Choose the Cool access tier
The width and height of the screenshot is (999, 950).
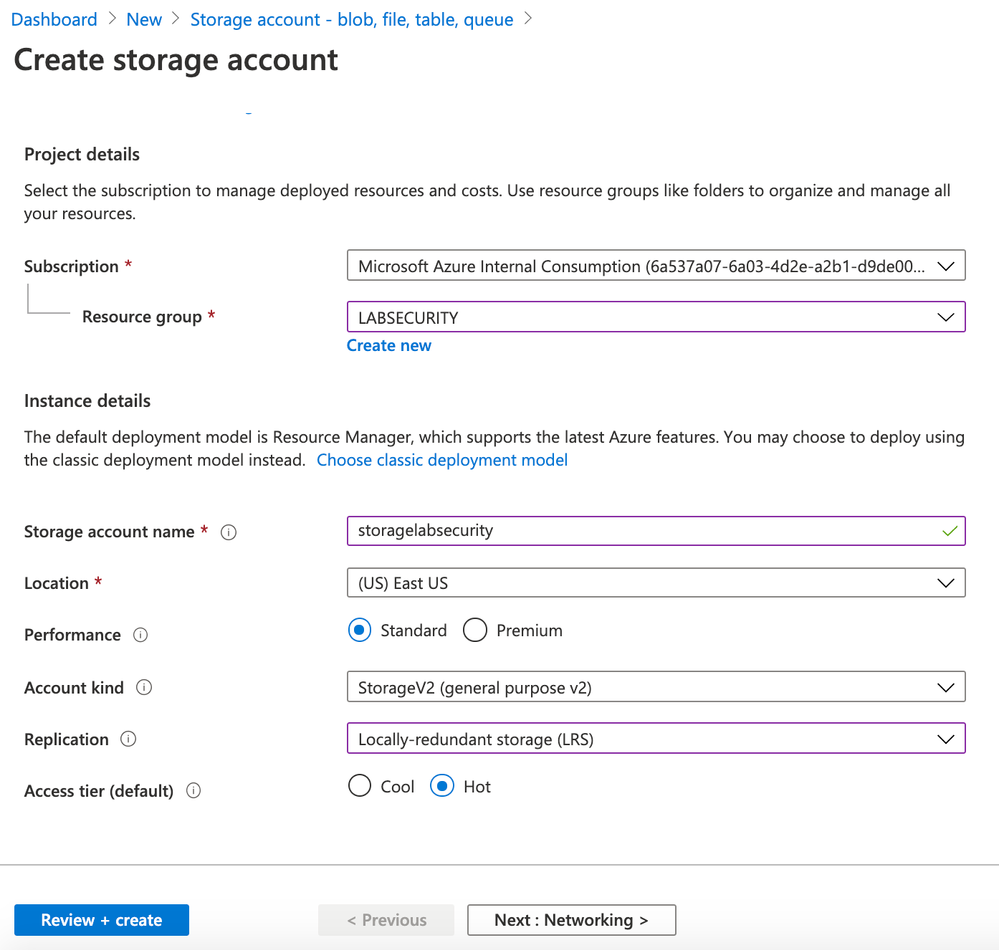point(359,787)
